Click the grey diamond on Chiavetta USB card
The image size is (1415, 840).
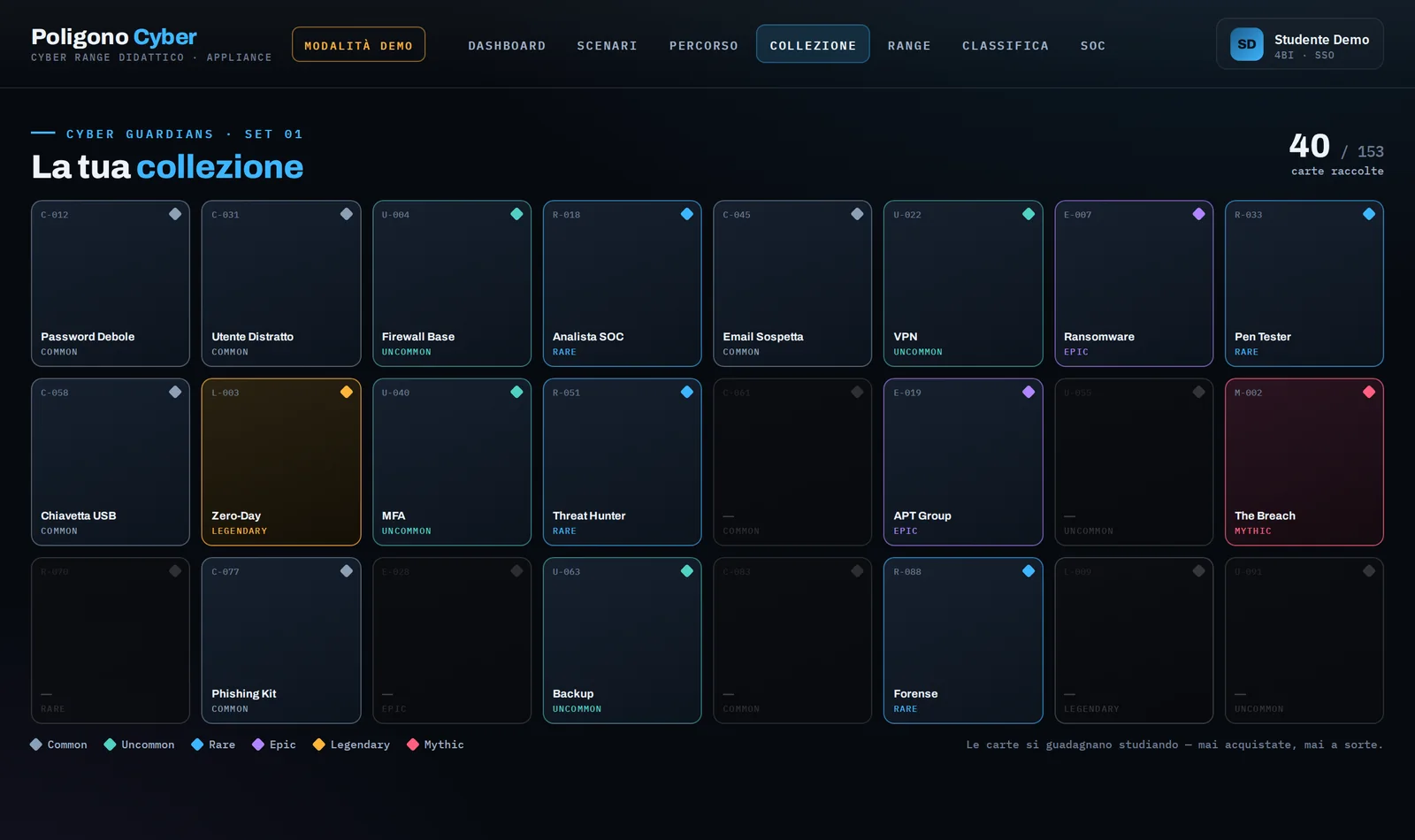tap(175, 392)
